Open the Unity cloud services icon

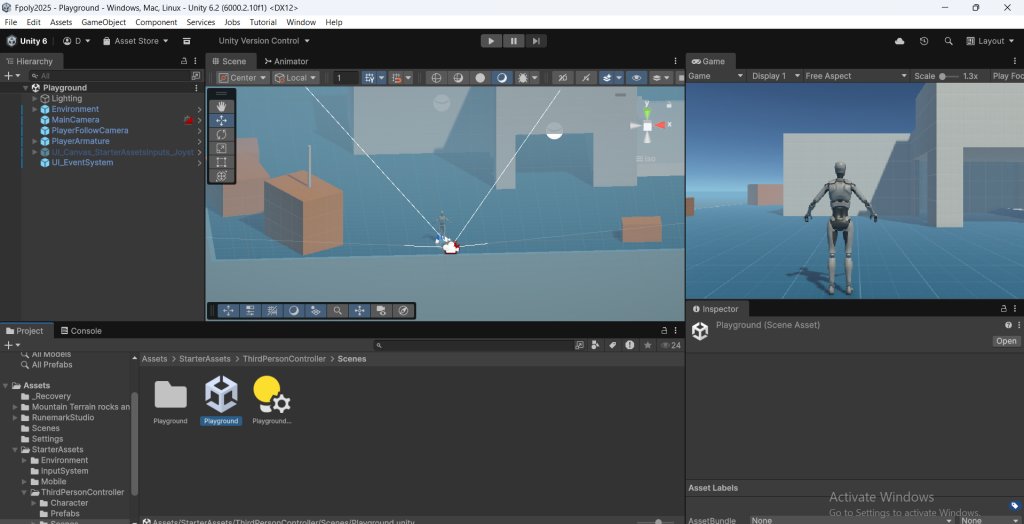coord(899,41)
